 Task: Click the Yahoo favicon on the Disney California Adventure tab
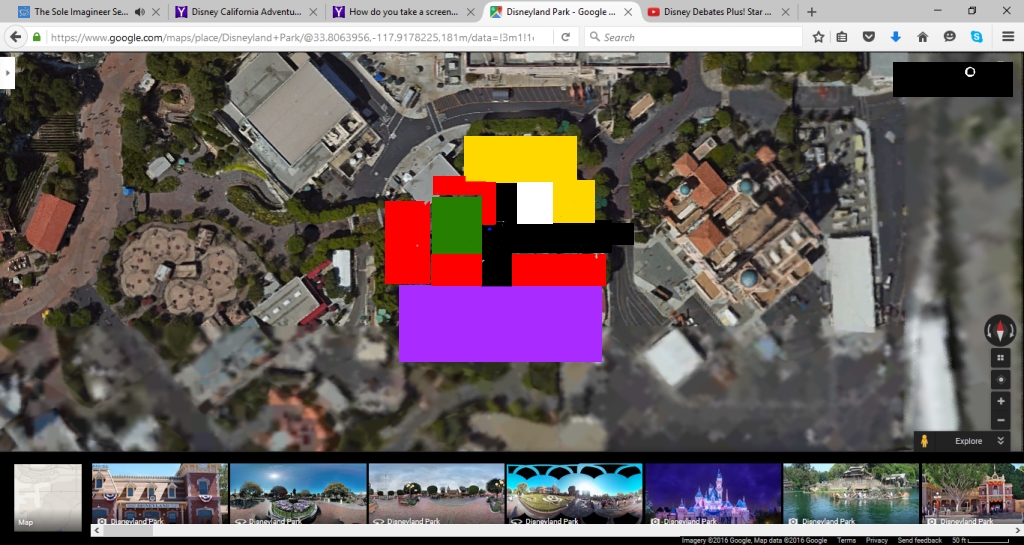coord(181,12)
